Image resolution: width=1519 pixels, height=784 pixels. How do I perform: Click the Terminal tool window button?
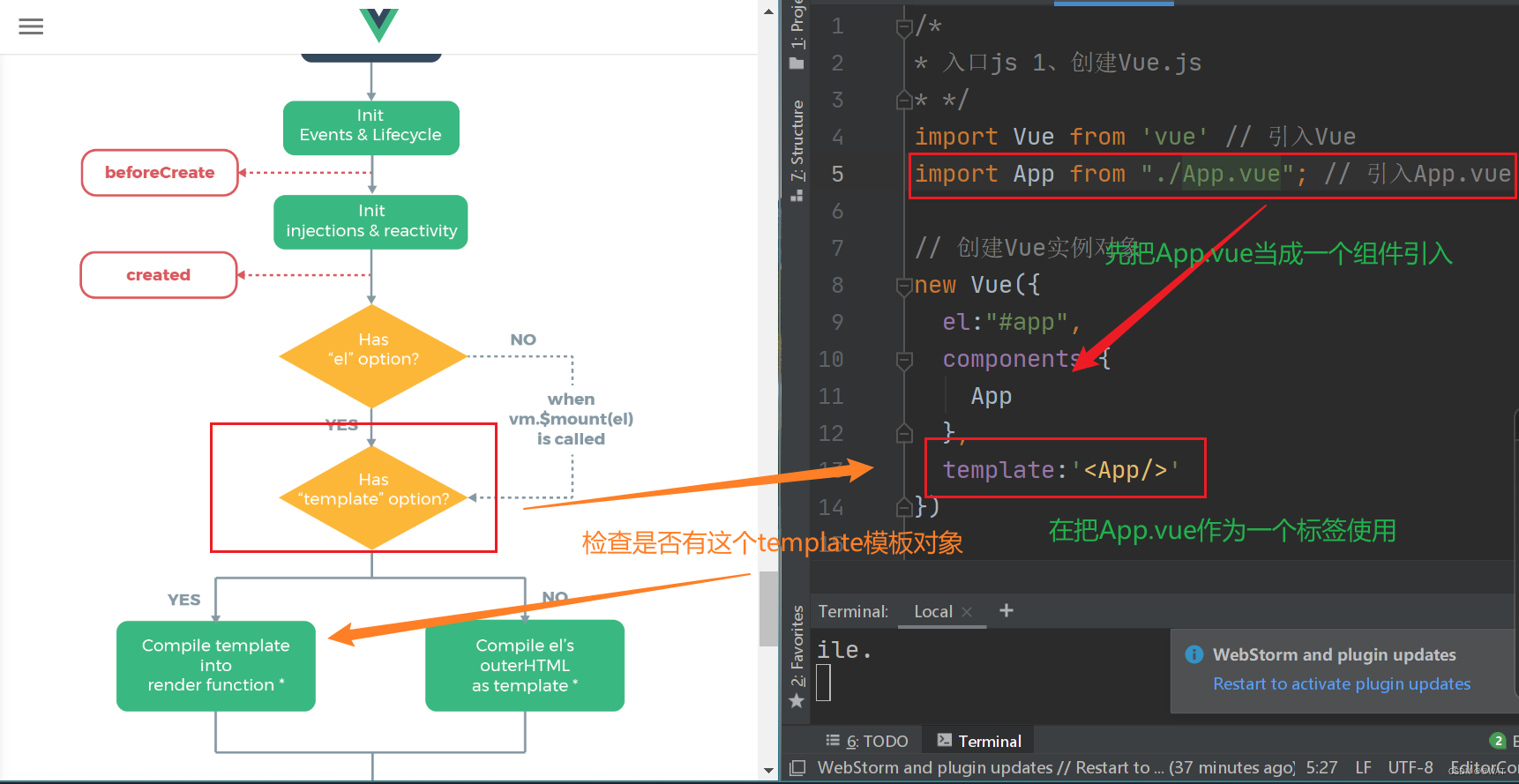coord(978,741)
